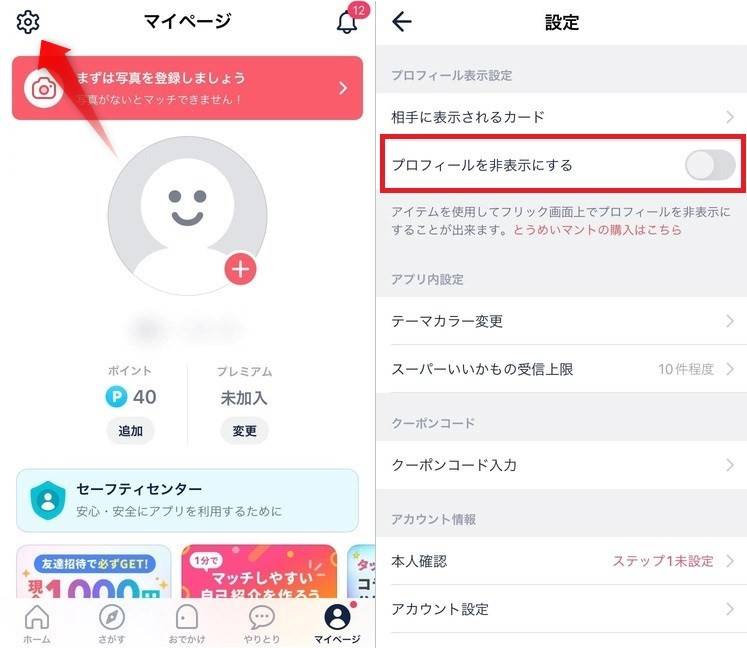This screenshot has width=747, height=648.
Task: Open settings via the gear icon
Action: (x=28, y=22)
